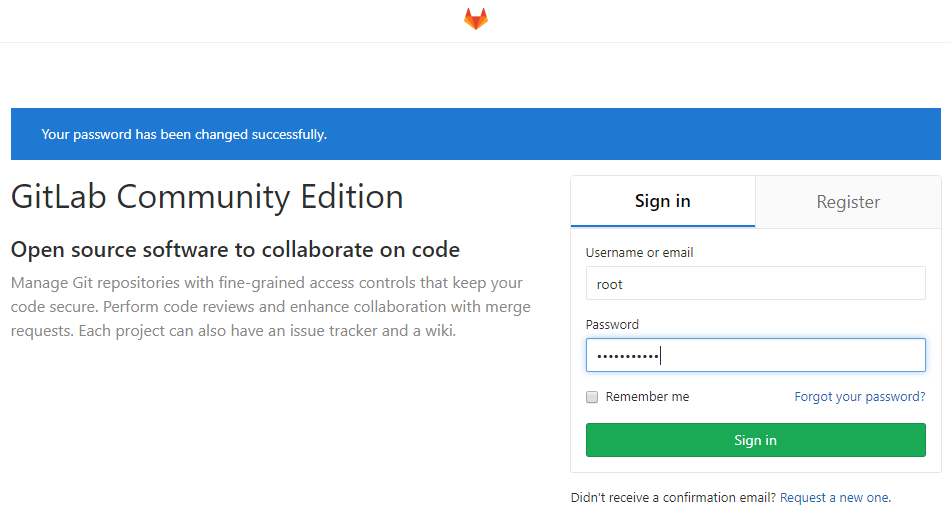Viewport: 951px width, 517px height.
Task: Open the Forgot your password link
Action: 860,397
